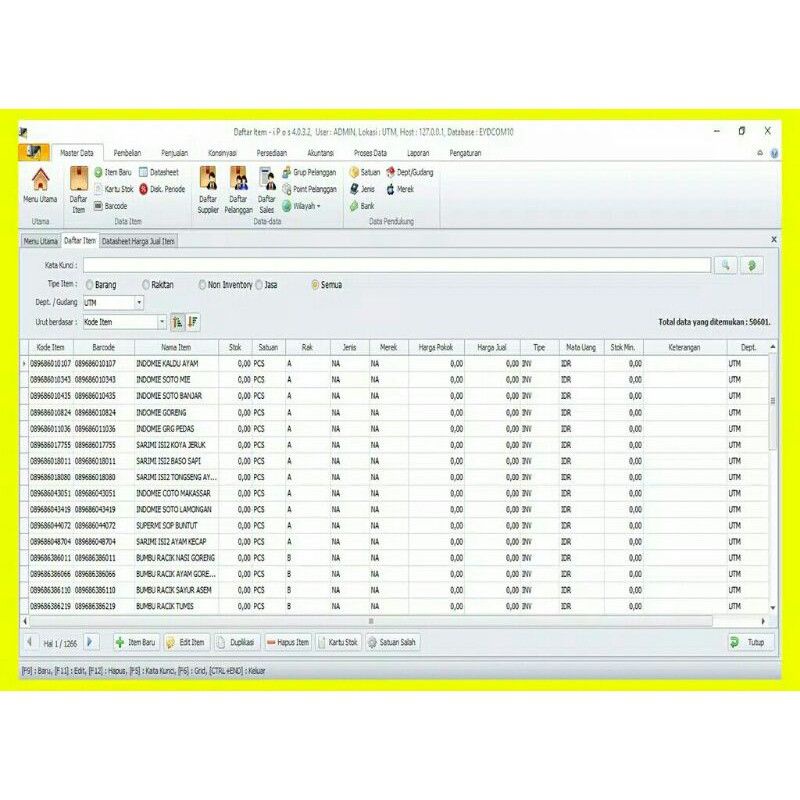Click the vertical scrollbar thumb
The width and height of the screenshot is (800, 800).
point(773,401)
